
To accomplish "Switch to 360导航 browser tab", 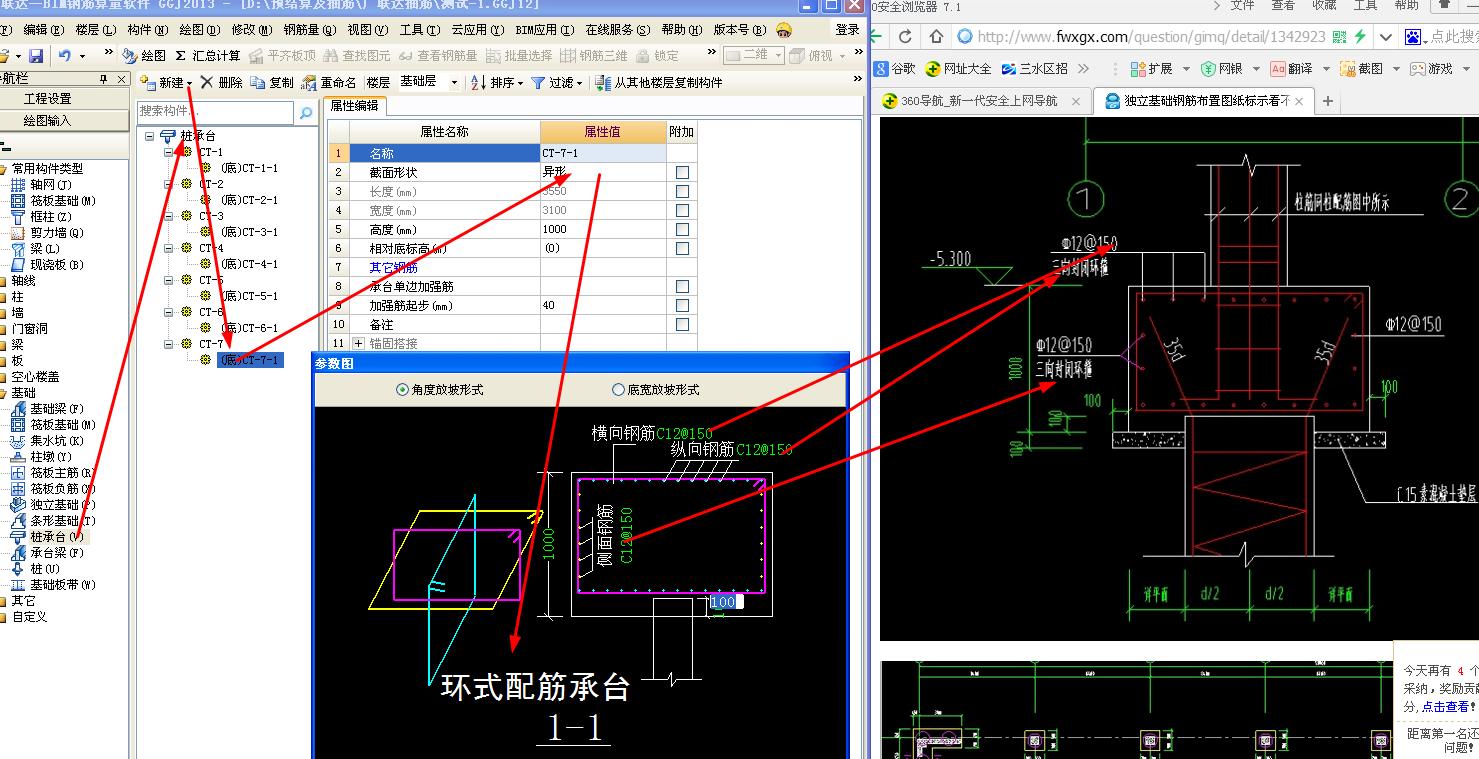I will tap(979, 101).
